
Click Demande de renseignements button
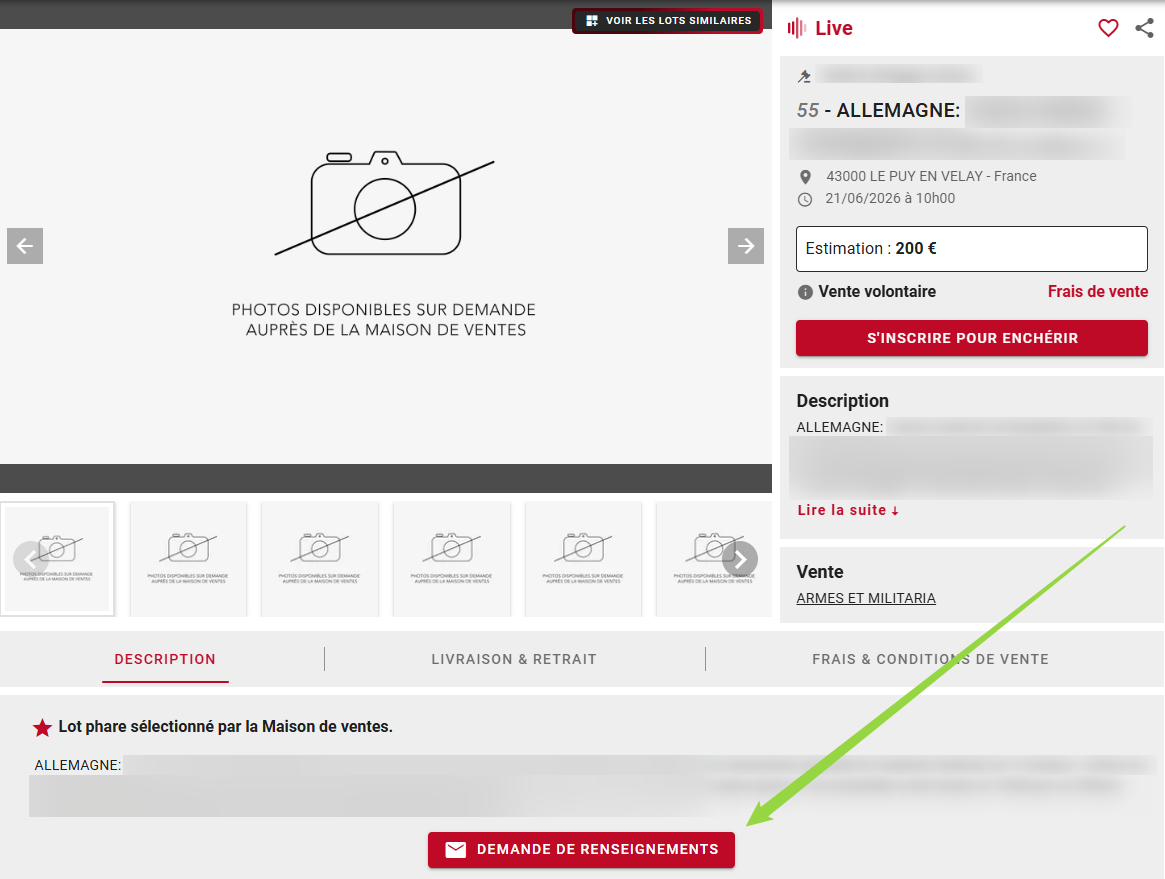[x=581, y=849]
